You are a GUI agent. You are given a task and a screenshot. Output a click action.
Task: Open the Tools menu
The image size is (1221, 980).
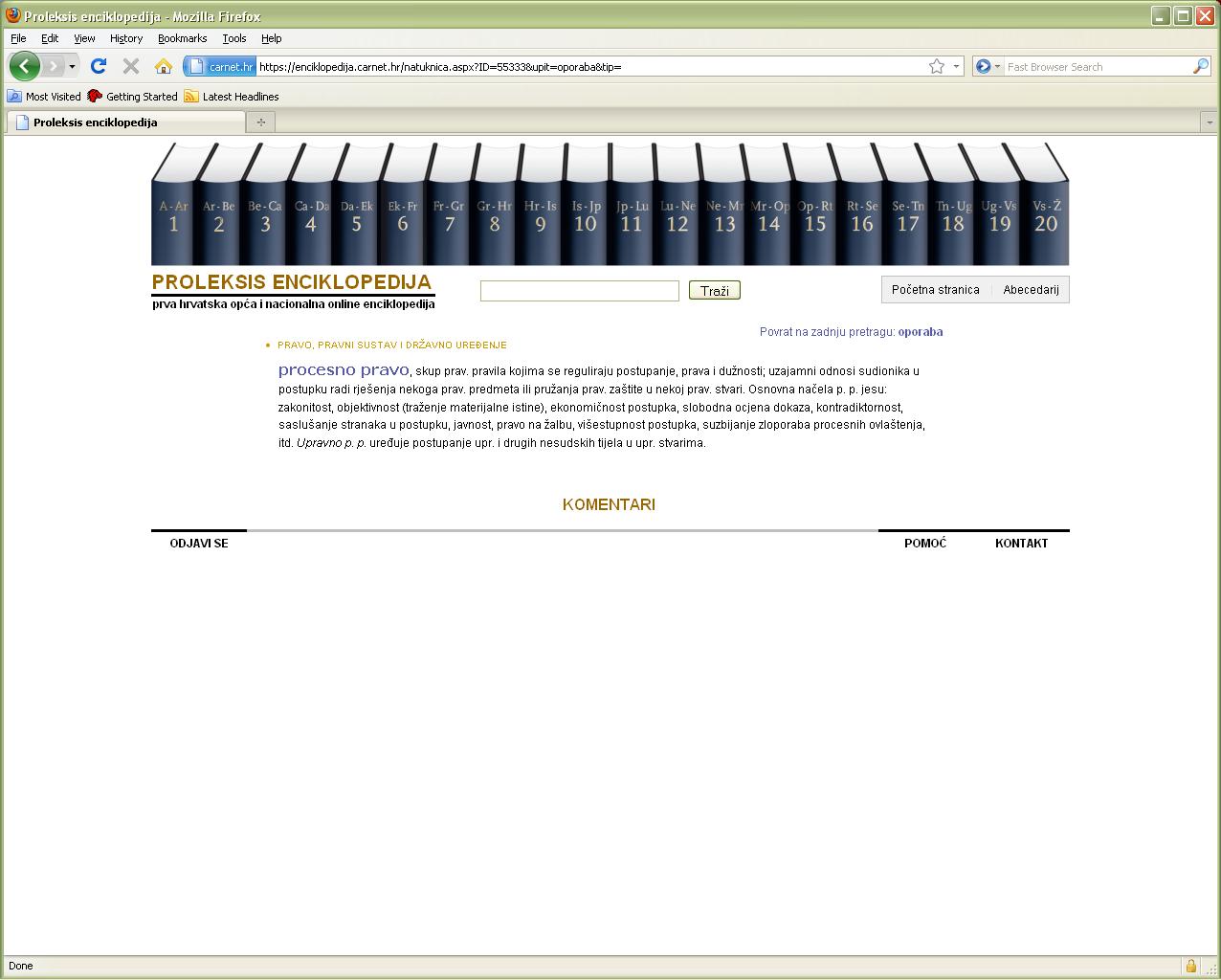pos(234,38)
